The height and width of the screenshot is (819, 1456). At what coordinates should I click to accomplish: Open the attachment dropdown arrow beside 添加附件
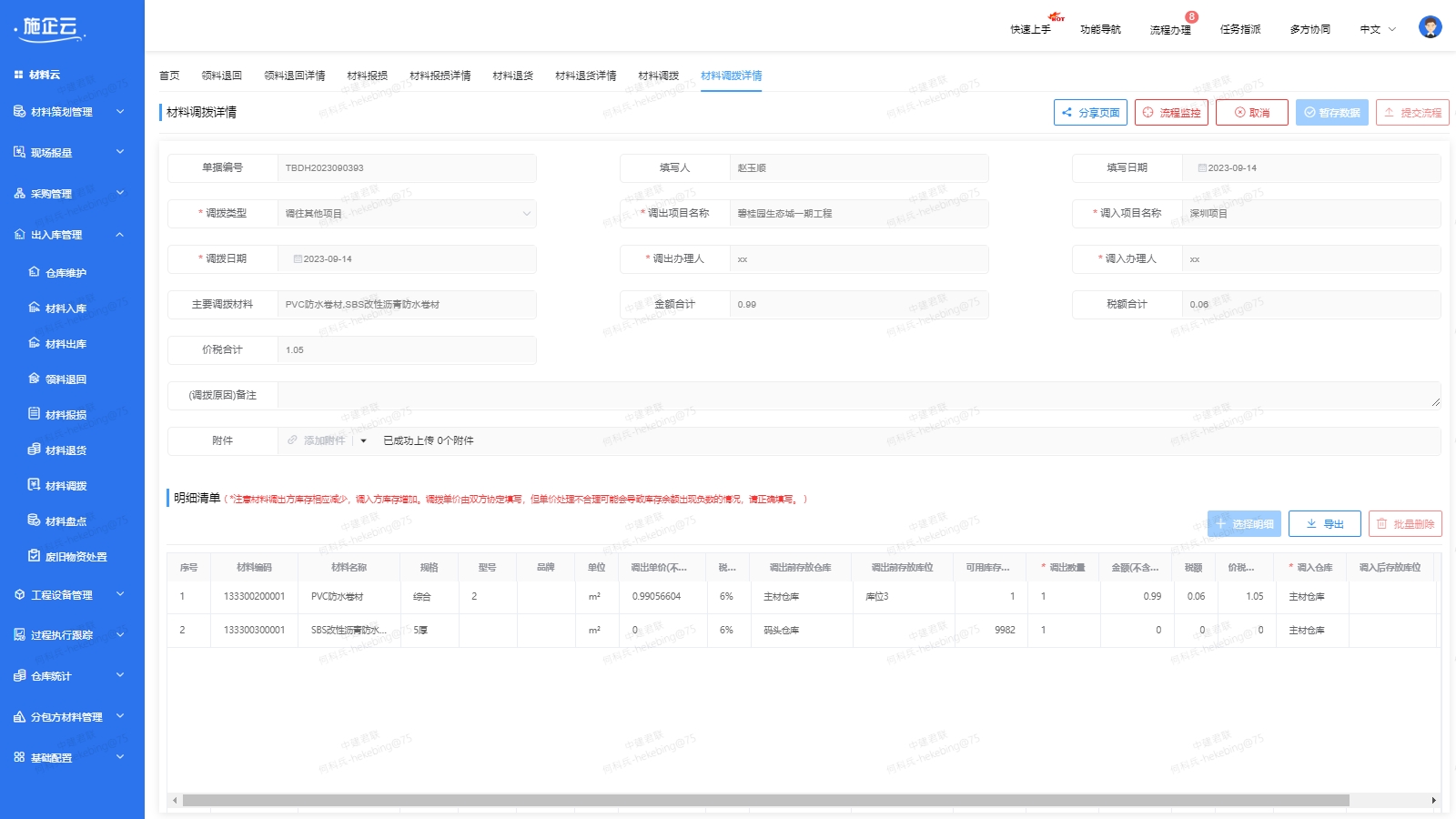[363, 440]
